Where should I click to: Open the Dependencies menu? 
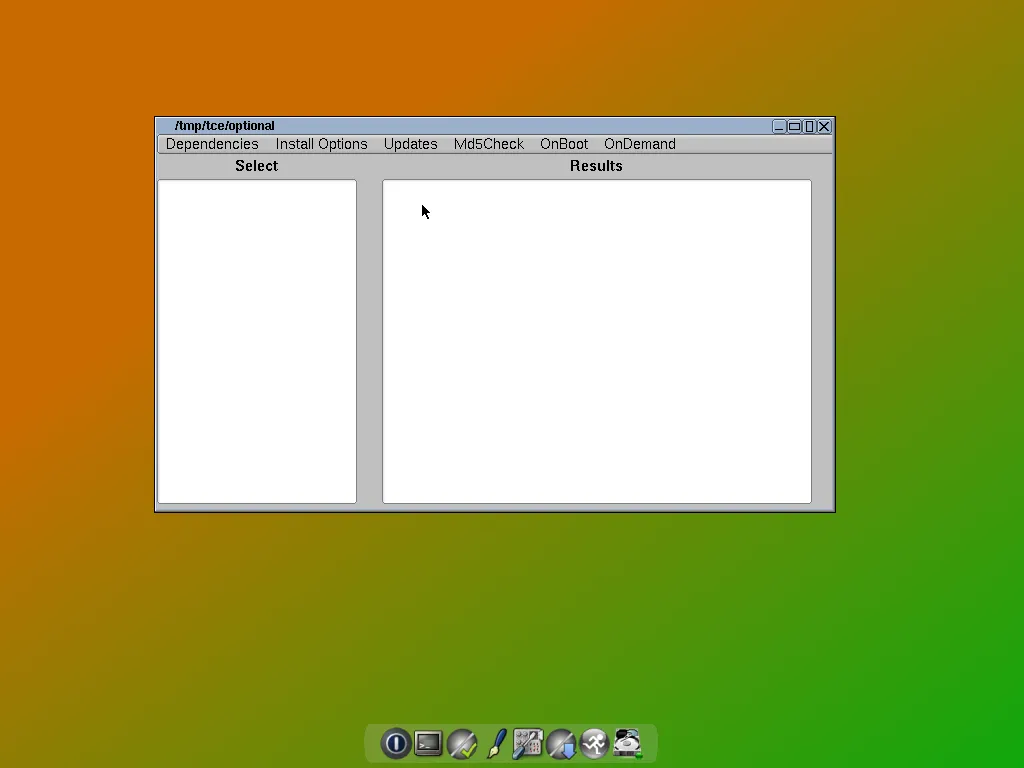click(212, 144)
